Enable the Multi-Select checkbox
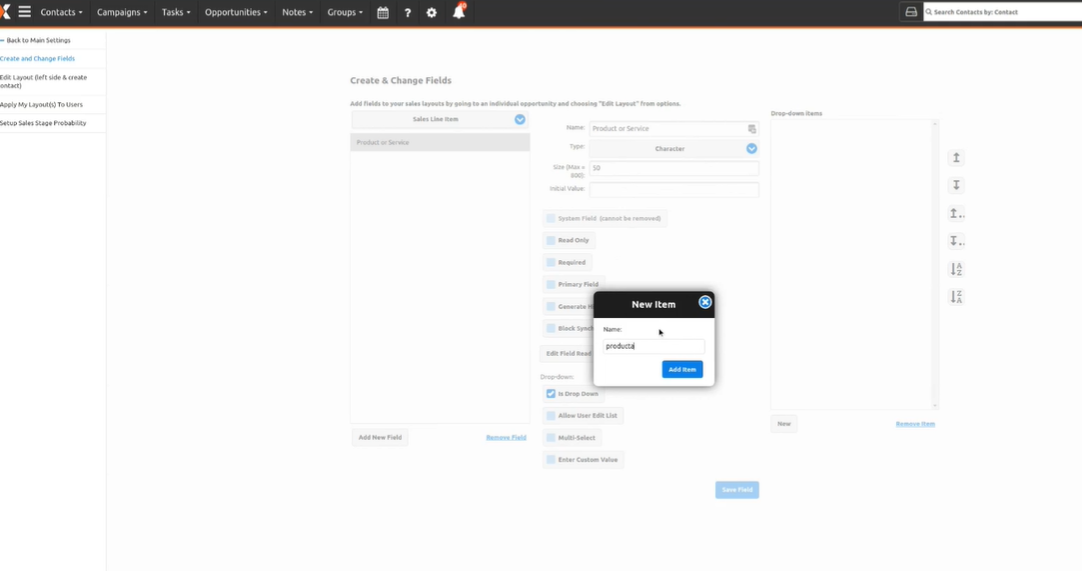 (x=551, y=438)
